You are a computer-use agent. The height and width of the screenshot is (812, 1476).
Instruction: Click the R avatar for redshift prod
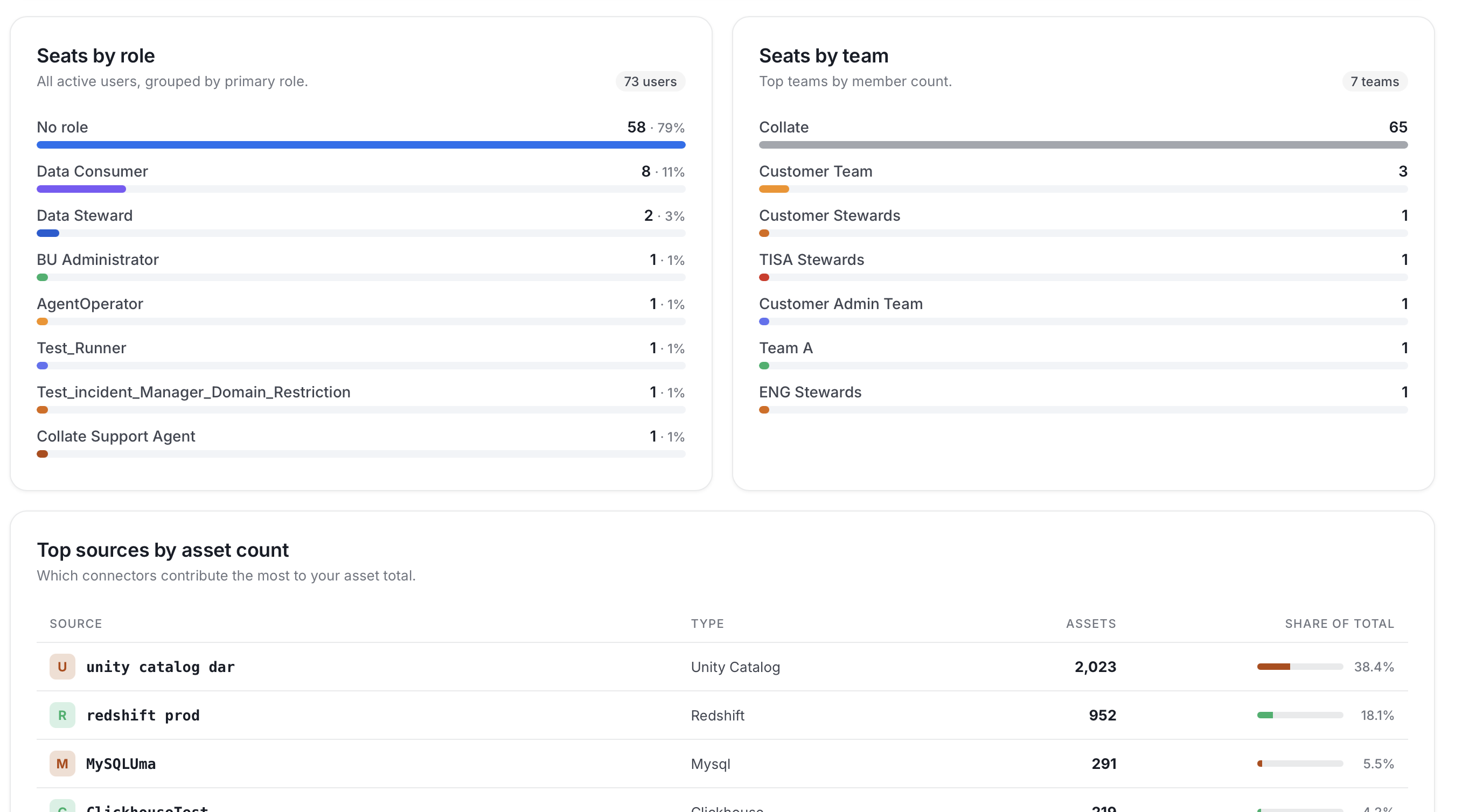point(62,715)
